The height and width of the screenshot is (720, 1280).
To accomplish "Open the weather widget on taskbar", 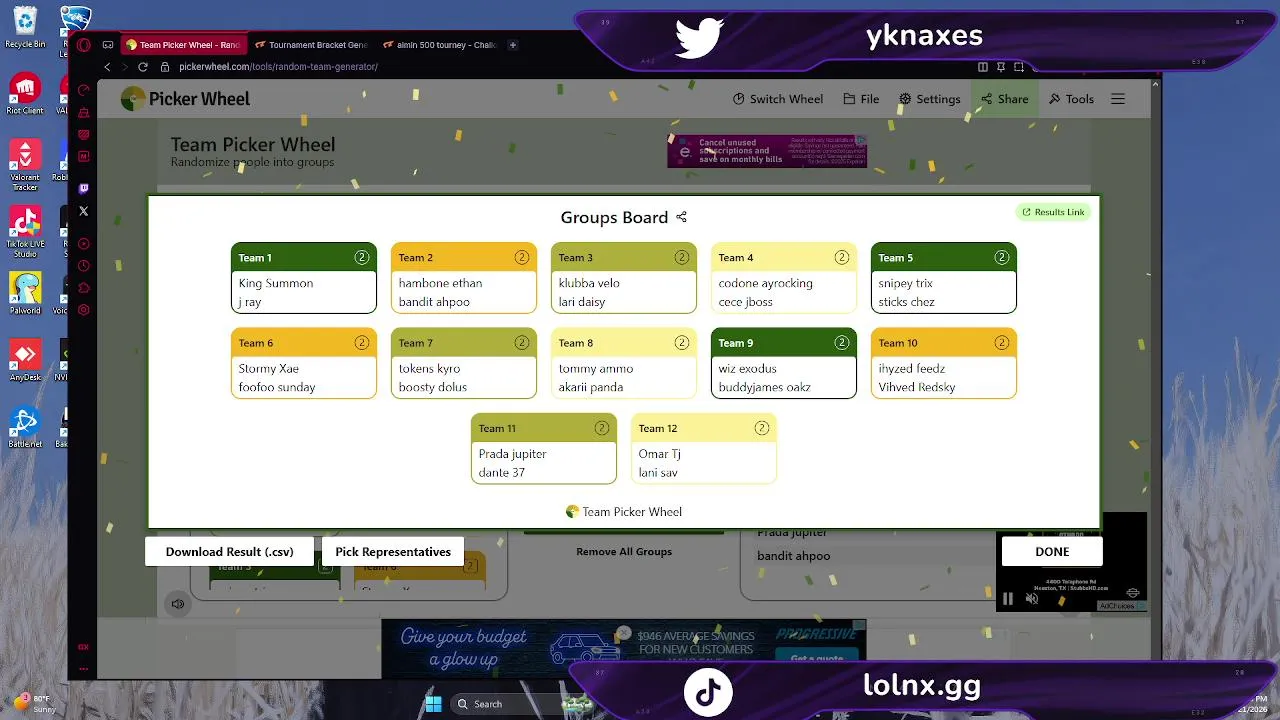I will coord(32,703).
